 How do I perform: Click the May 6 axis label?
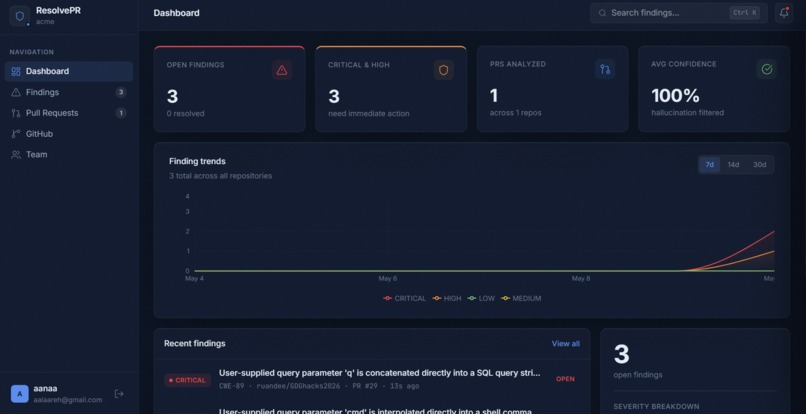pos(388,278)
